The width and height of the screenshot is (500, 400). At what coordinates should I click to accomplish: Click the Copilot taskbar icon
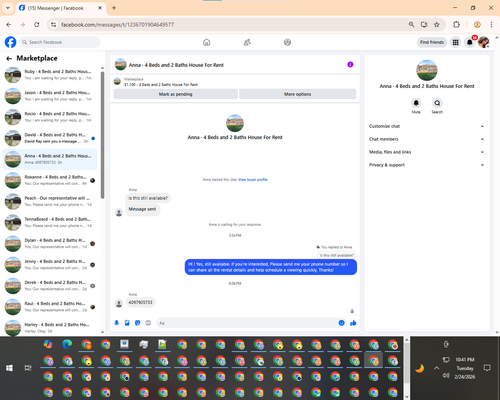tap(48, 344)
